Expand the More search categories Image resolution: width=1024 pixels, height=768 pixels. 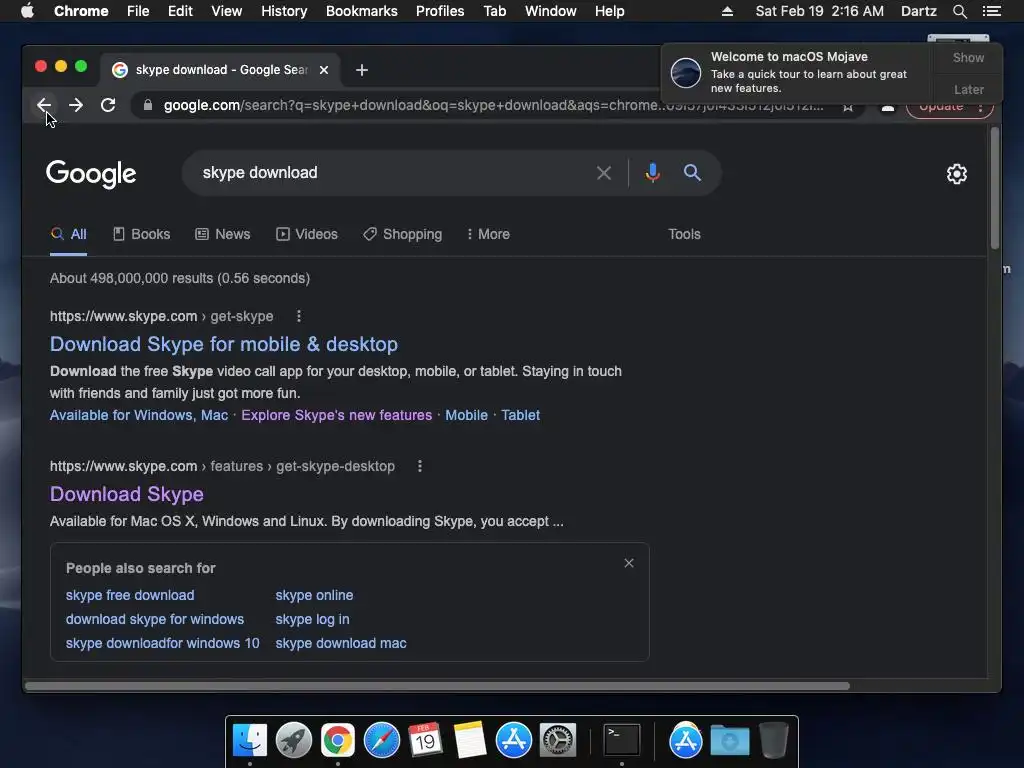488,234
